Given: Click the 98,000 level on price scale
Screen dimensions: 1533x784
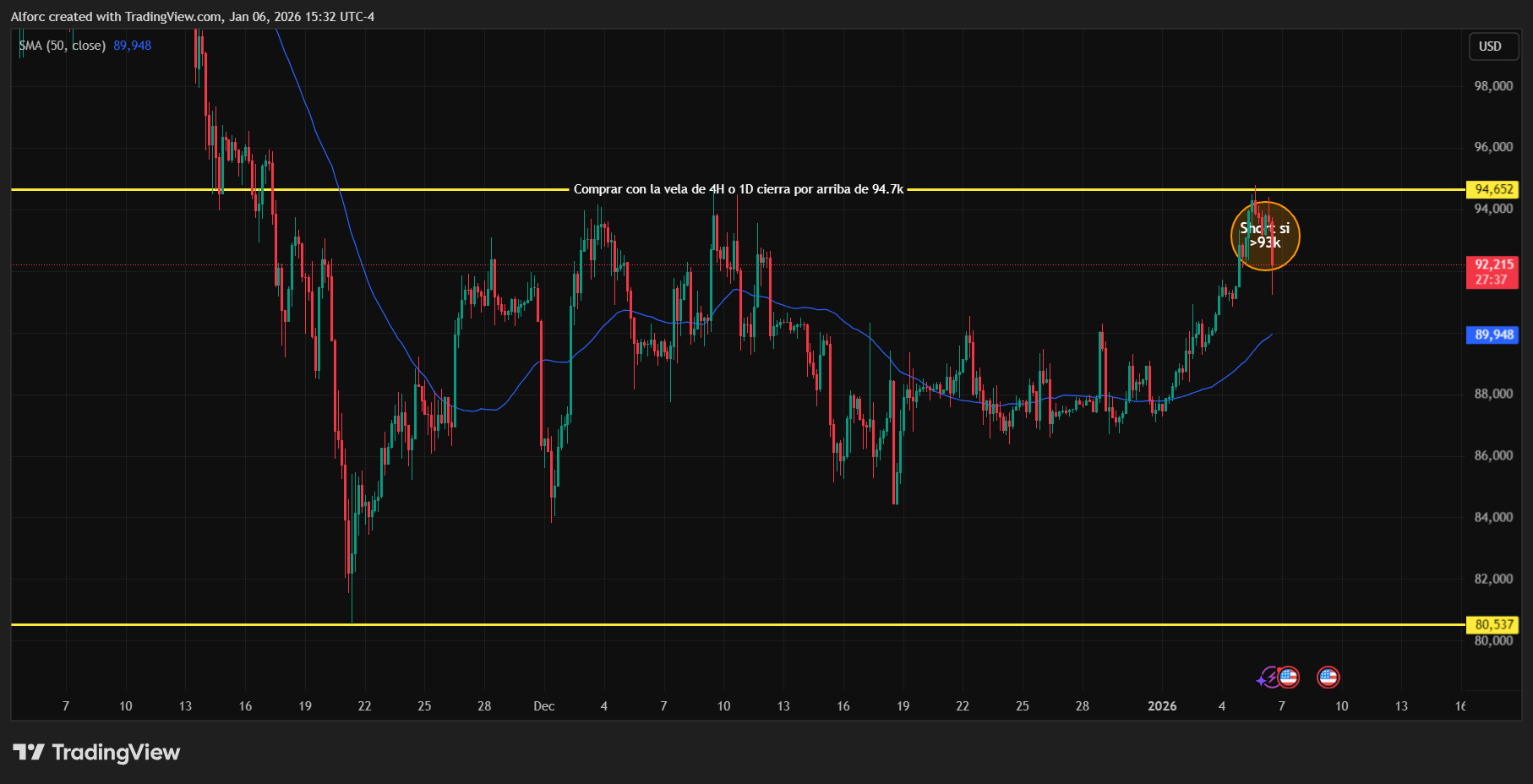Looking at the screenshot, I should click(1493, 86).
